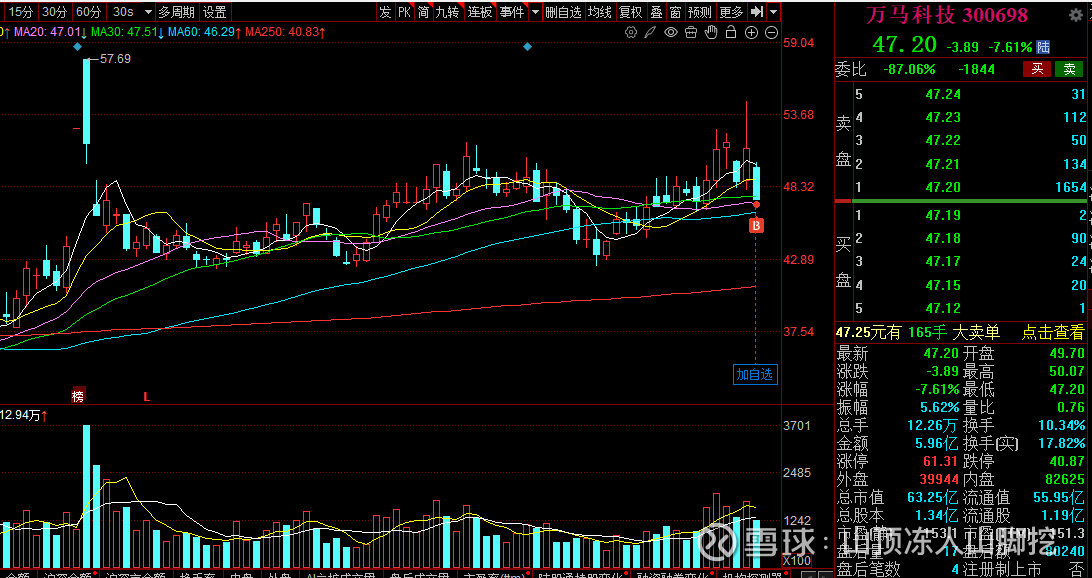
Task: Click buy level 1 price 47.19
Action: coord(943,215)
